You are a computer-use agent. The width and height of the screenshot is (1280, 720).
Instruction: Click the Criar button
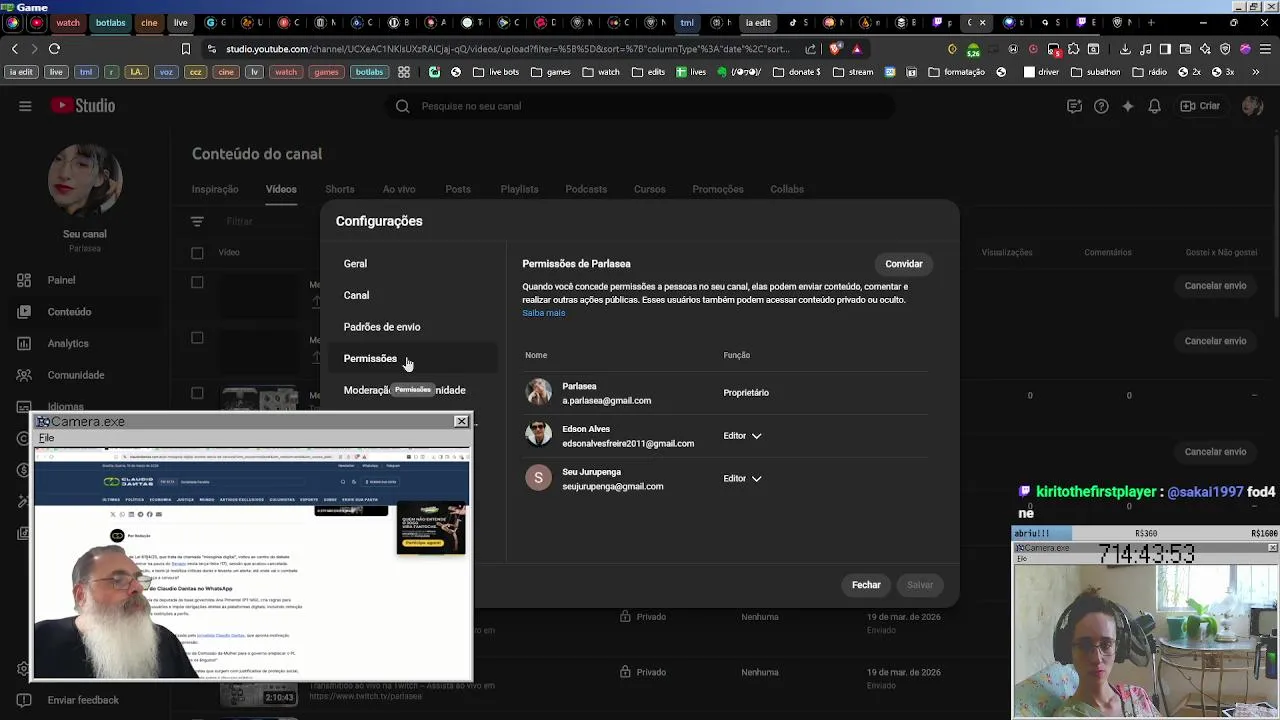[x=1200, y=106]
